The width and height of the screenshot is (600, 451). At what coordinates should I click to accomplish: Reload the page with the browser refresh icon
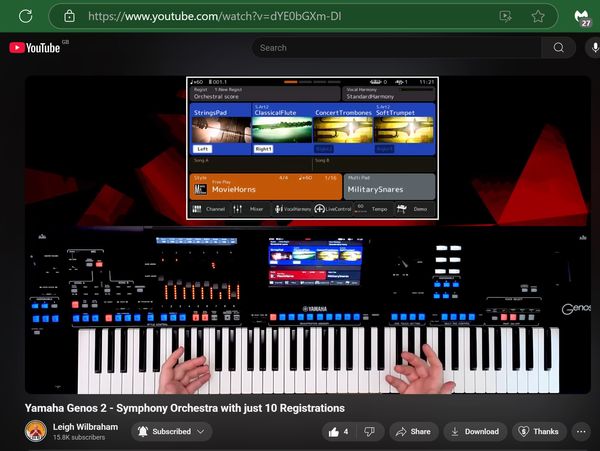(x=26, y=16)
